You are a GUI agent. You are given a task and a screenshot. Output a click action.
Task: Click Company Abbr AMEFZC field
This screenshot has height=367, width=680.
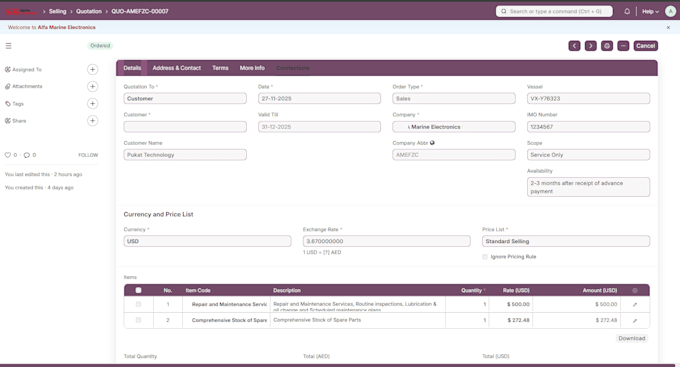pos(454,155)
